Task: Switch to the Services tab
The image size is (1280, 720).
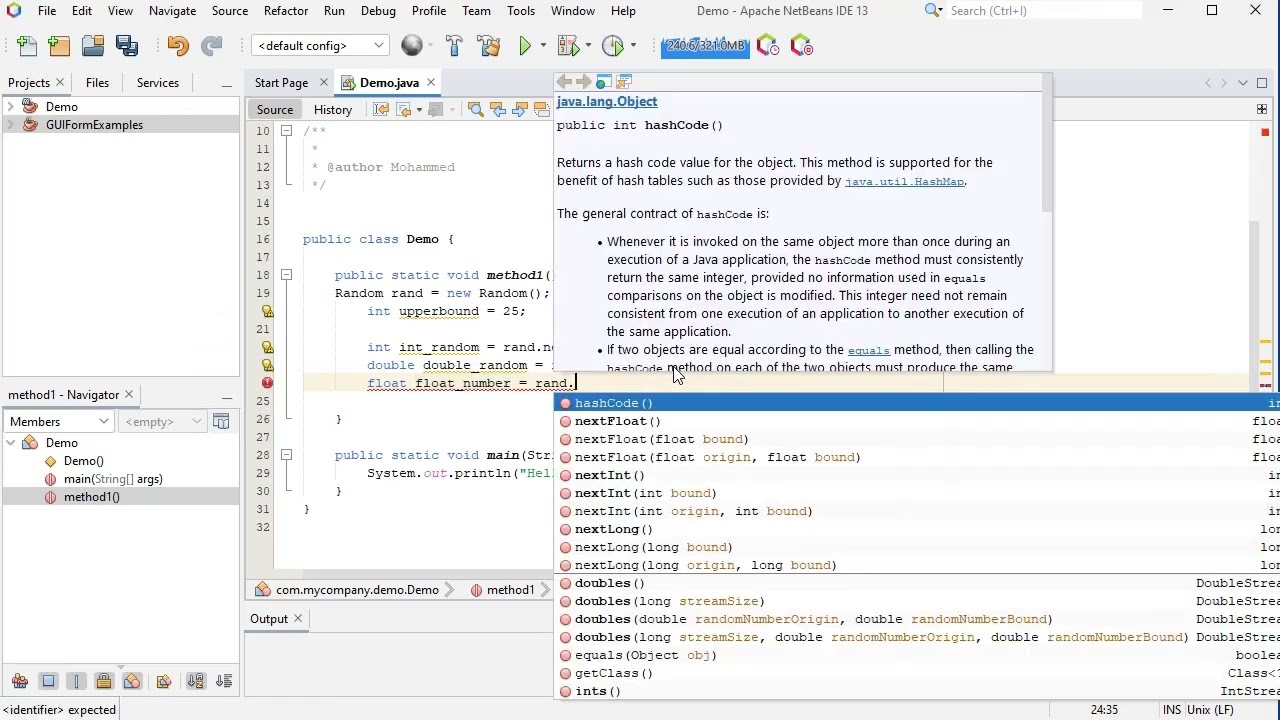Action: (157, 83)
